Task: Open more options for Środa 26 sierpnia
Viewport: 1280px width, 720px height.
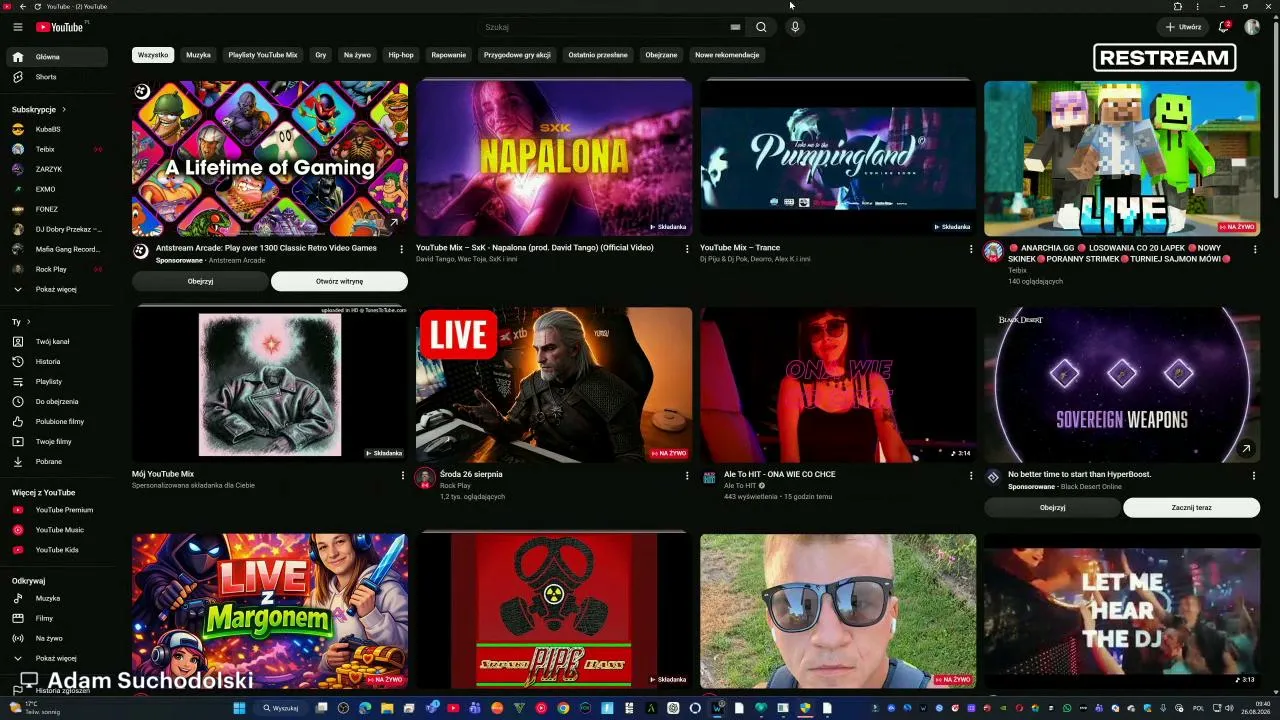Action: (686, 476)
